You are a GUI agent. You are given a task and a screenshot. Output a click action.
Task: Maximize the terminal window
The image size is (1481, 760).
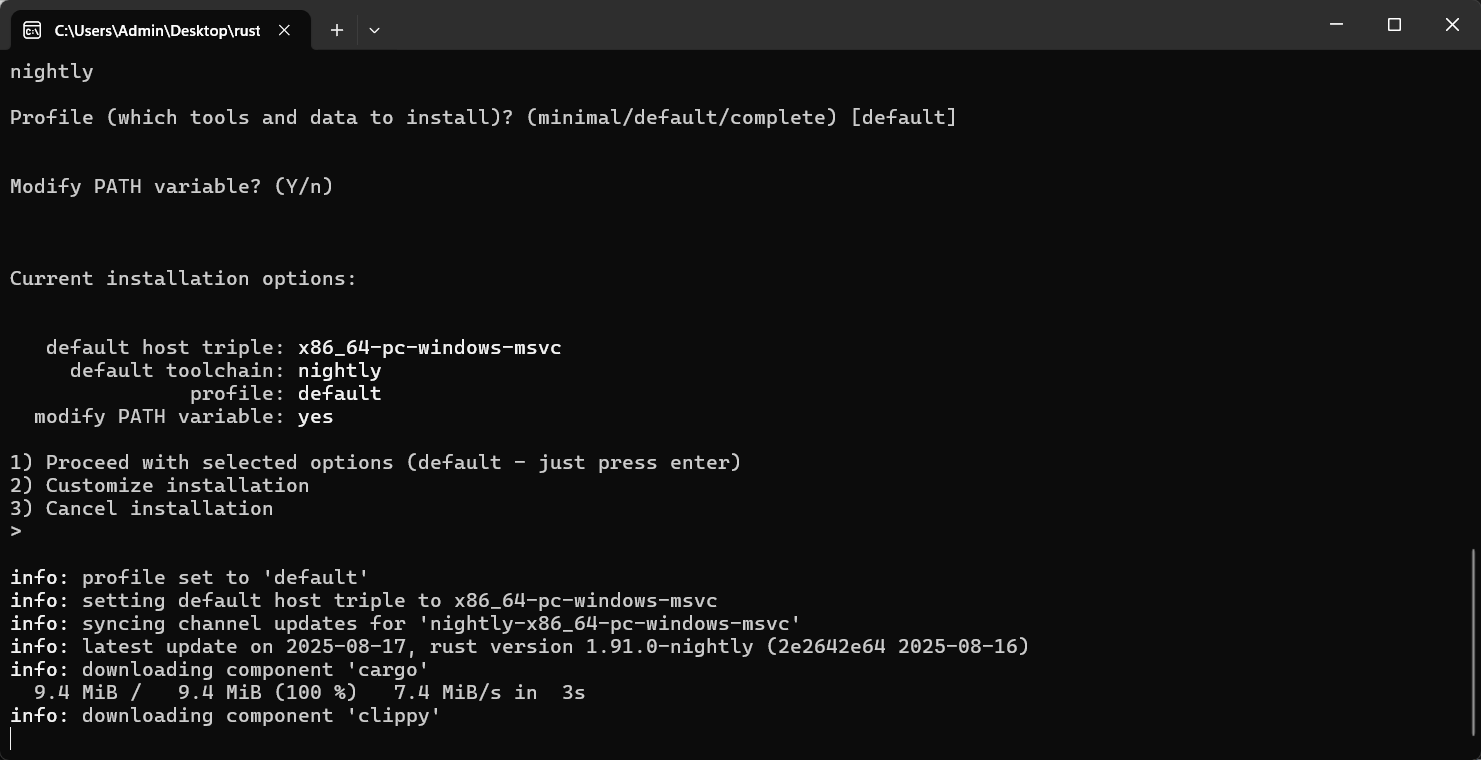[x=1394, y=25]
